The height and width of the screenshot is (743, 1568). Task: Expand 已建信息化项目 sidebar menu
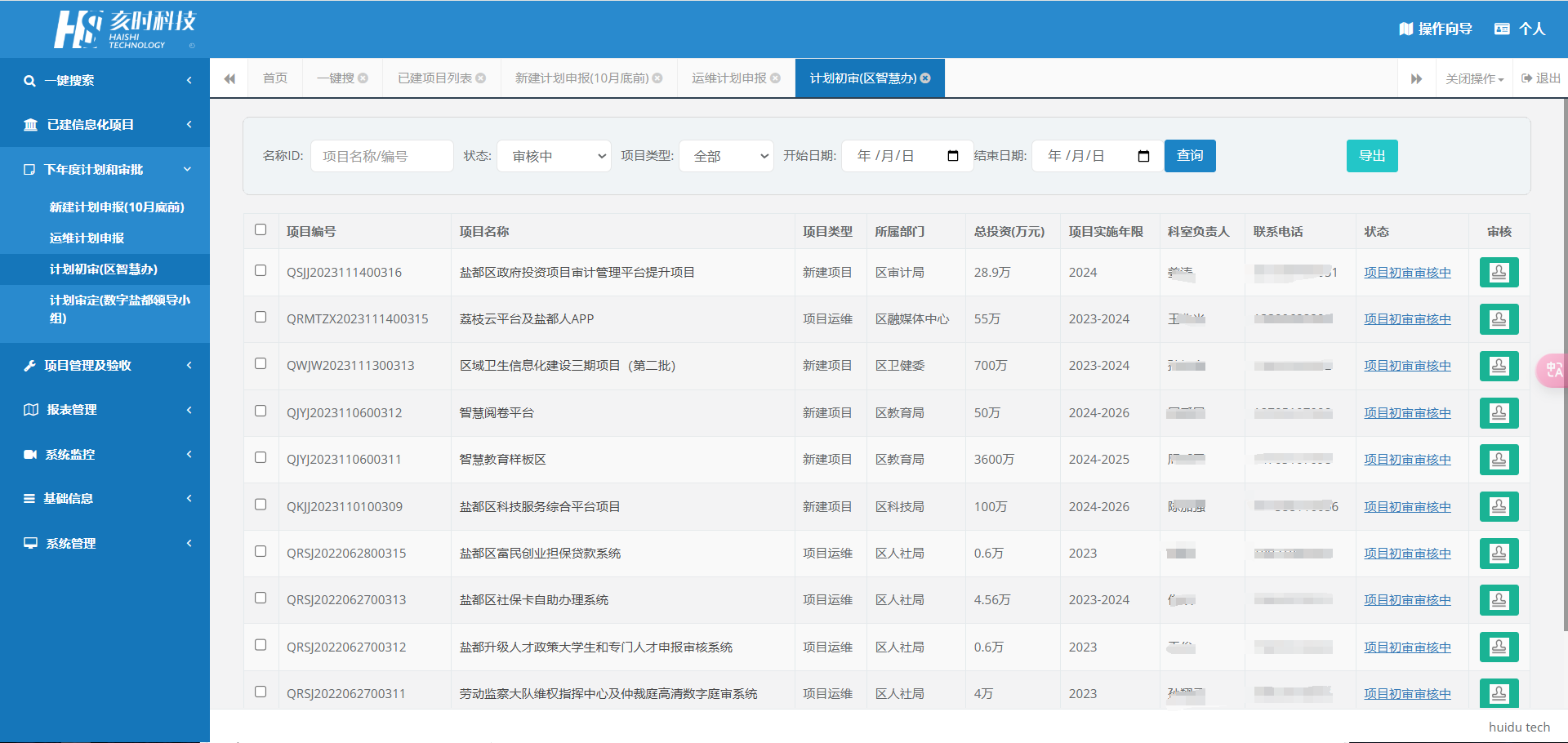click(105, 125)
